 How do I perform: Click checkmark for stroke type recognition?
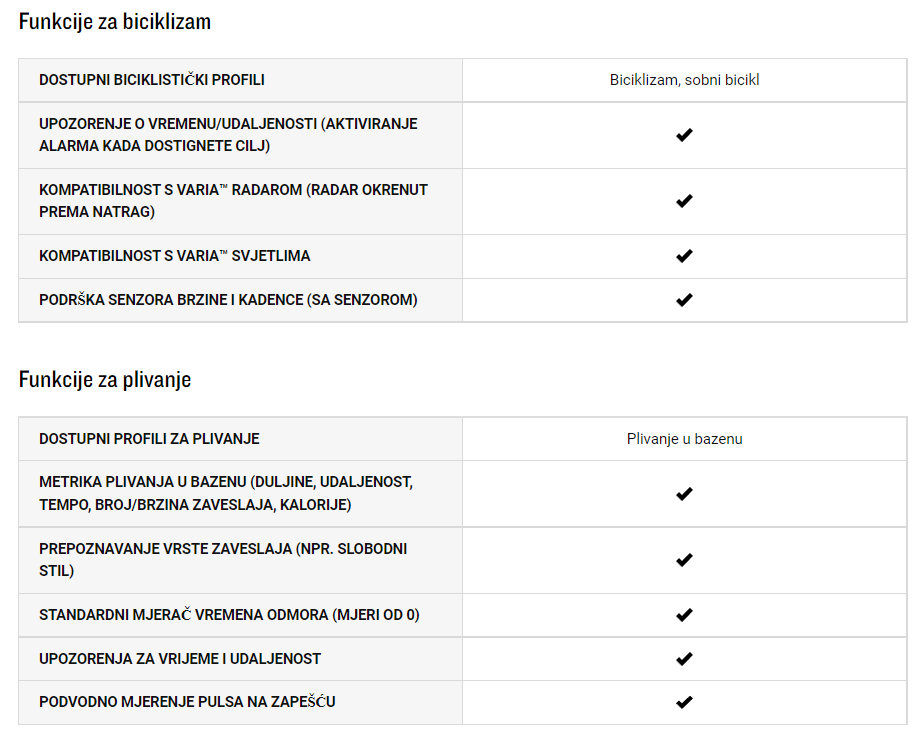pos(684,560)
